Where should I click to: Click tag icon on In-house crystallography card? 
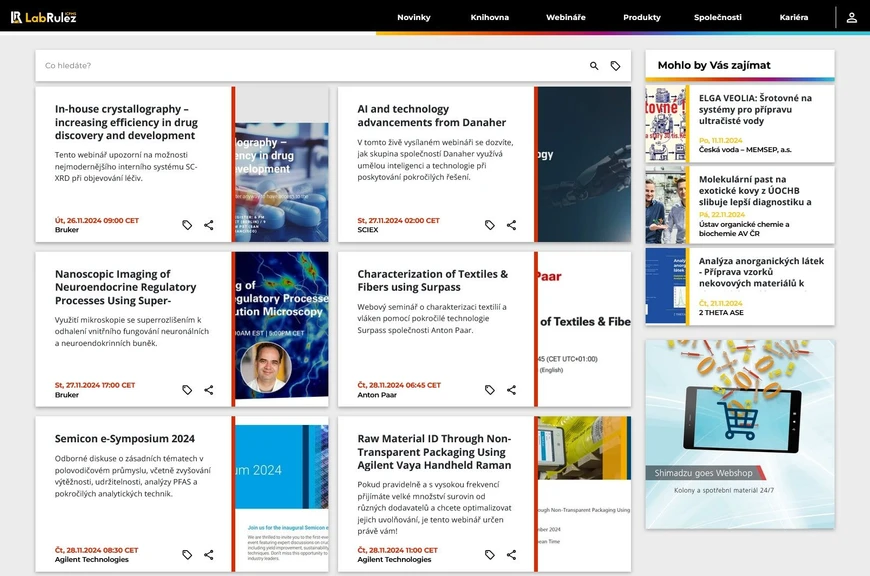[x=187, y=225]
